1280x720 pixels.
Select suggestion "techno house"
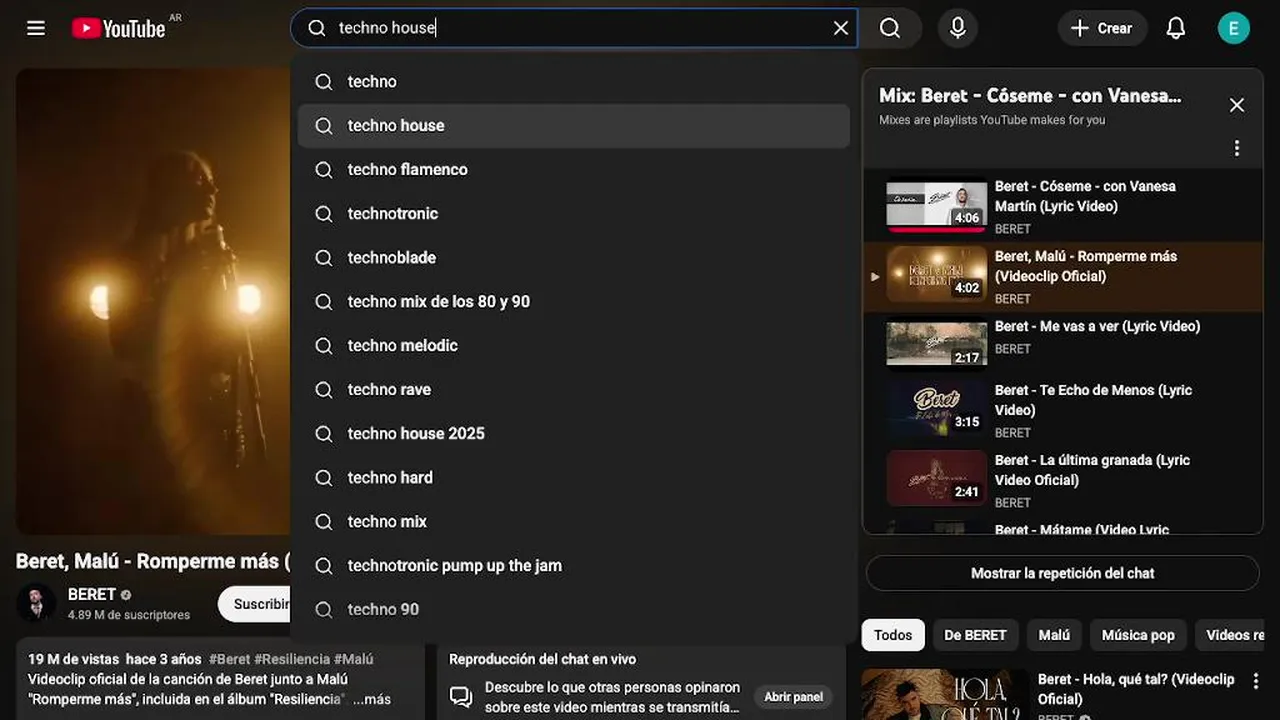pos(574,125)
